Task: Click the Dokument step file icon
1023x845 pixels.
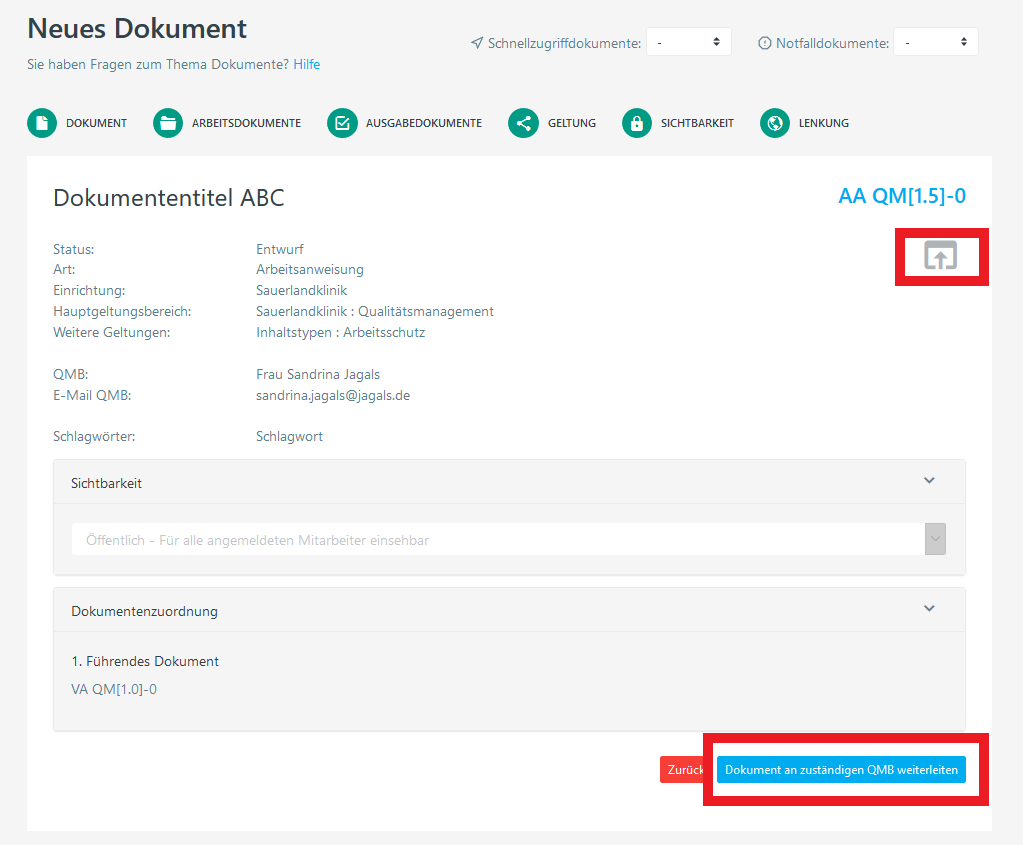Action: coord(42,123)
